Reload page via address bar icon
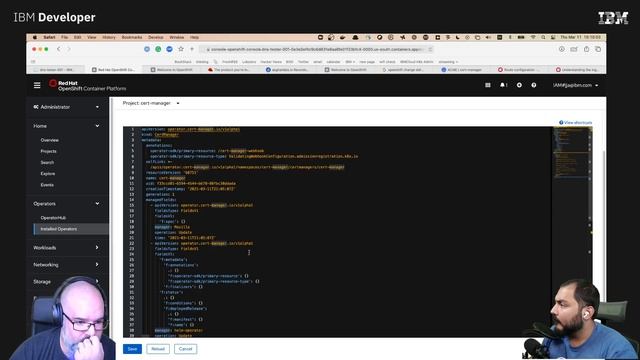 pyautogui.click(x=430, y=49)
